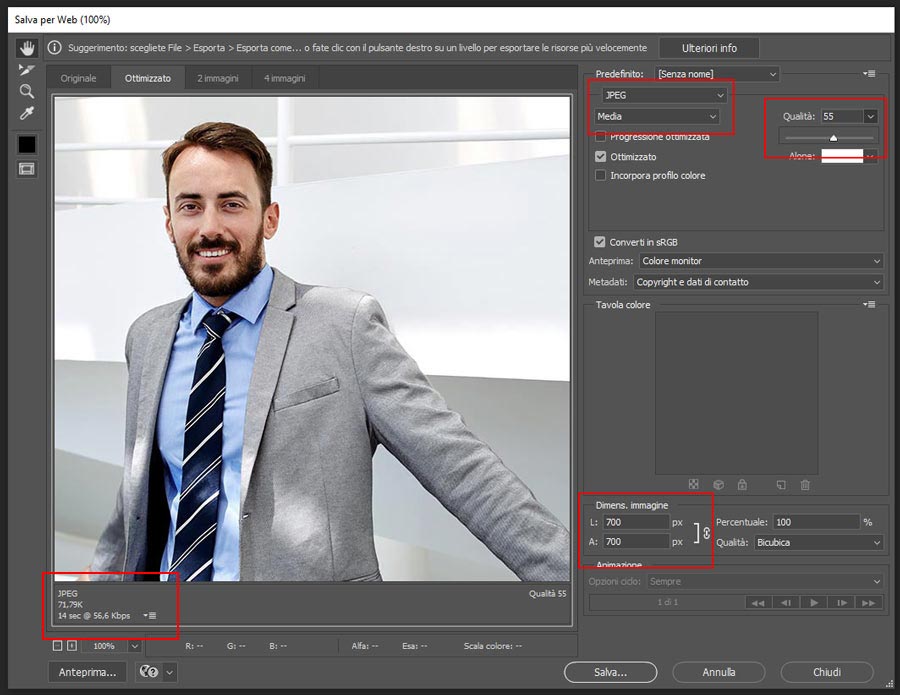Click the L width field

click(x=636, y=522)
